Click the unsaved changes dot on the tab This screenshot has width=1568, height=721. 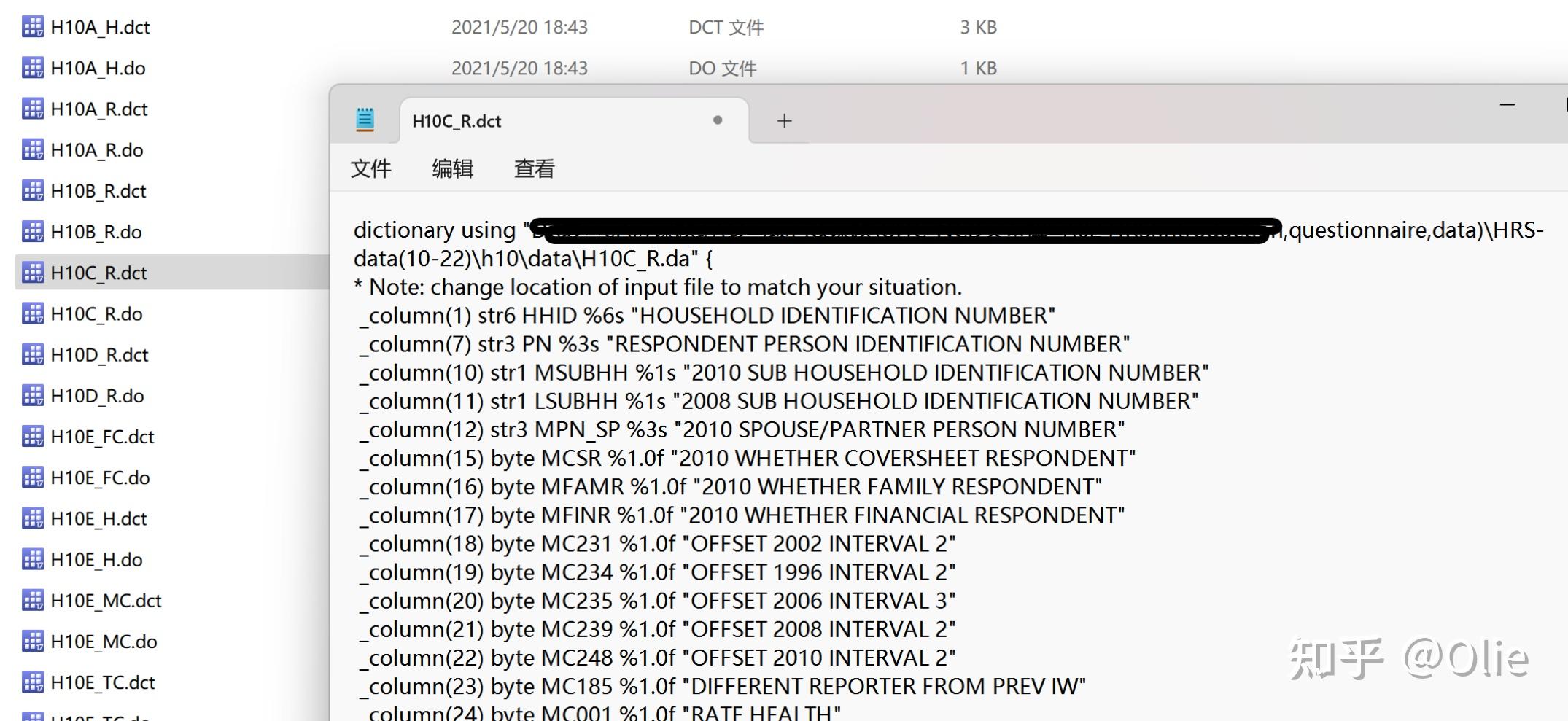717,122
